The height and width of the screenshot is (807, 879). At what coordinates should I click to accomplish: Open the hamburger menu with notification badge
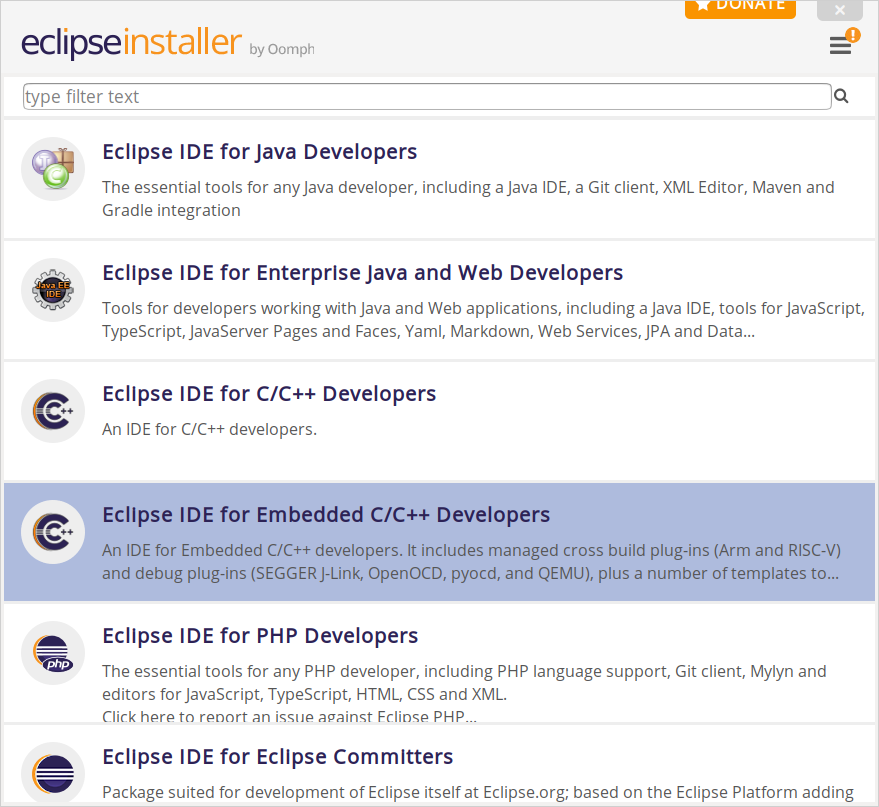844,43
